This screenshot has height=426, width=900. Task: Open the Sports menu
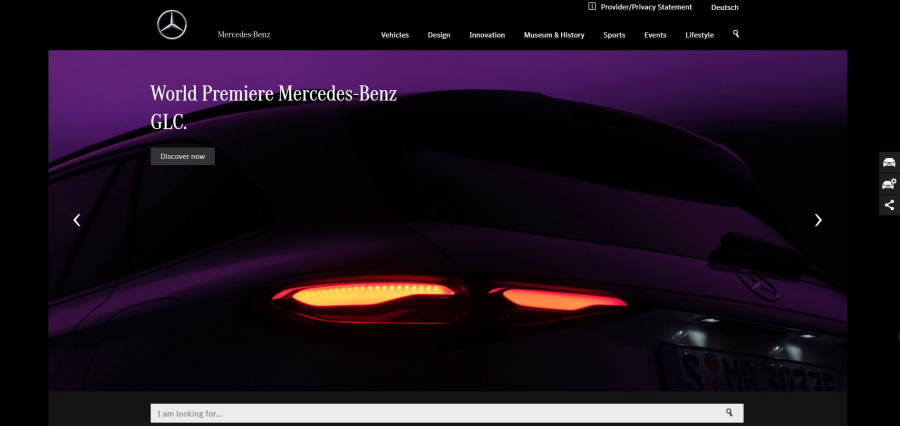click(614, 35)
